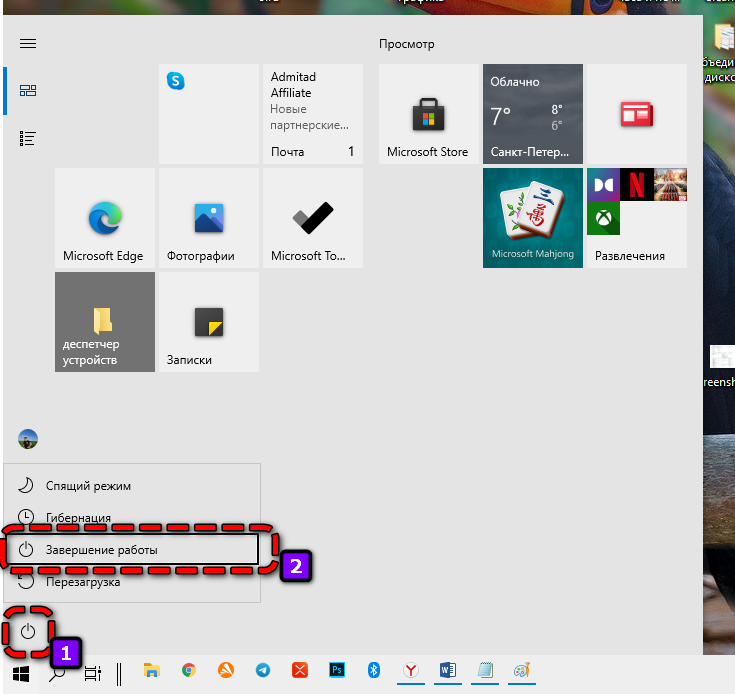Switch to Microsoft Word on the taskbar

click(448, 671)
